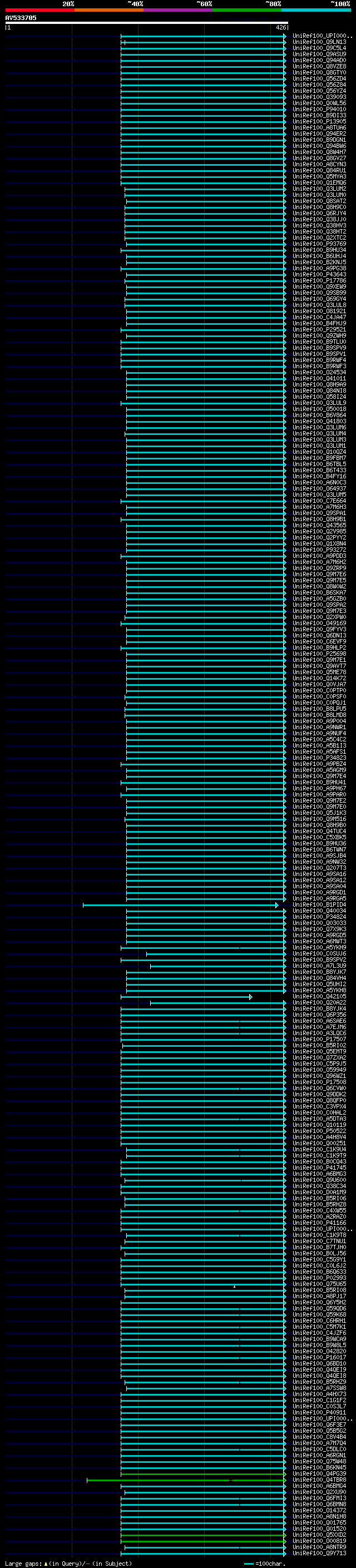The height and width of the screenshot is (1568, 356).
Task: Select the UniRef100_Q41011 hit label
Action: point(319,379)
